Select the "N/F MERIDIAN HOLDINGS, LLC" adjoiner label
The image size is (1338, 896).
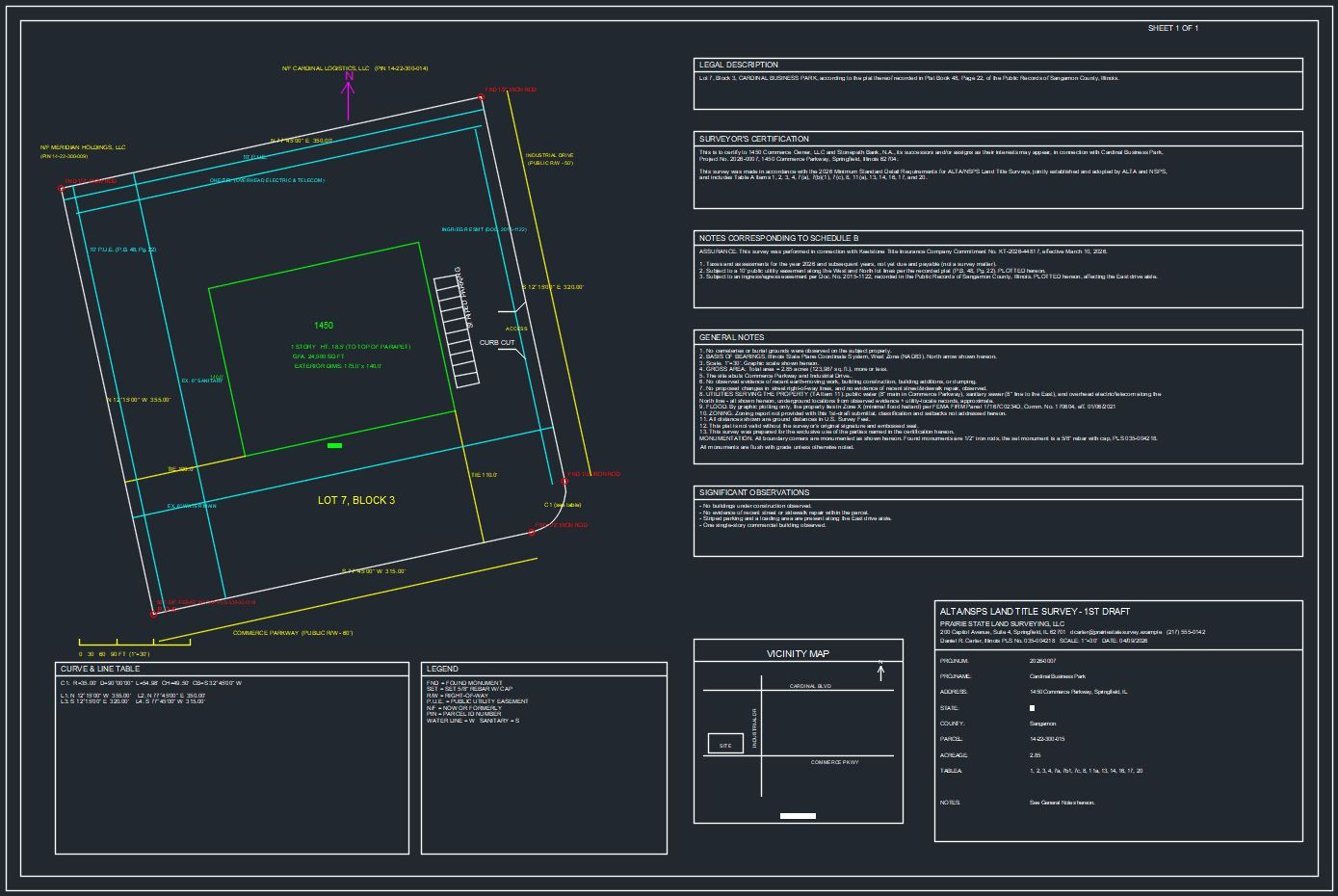point(83,147)
